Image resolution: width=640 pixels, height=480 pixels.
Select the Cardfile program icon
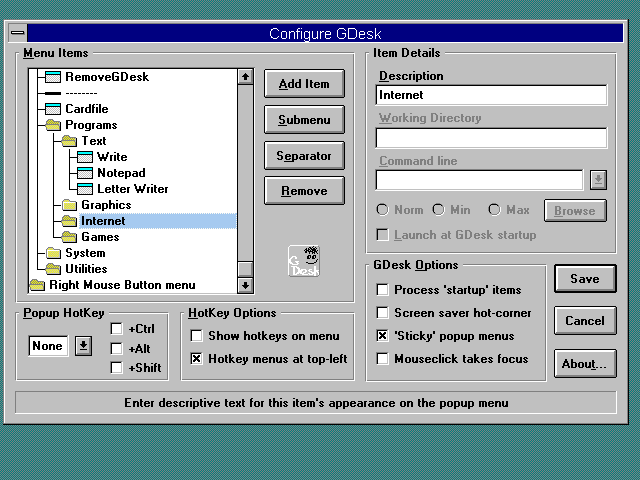(53, 109)
